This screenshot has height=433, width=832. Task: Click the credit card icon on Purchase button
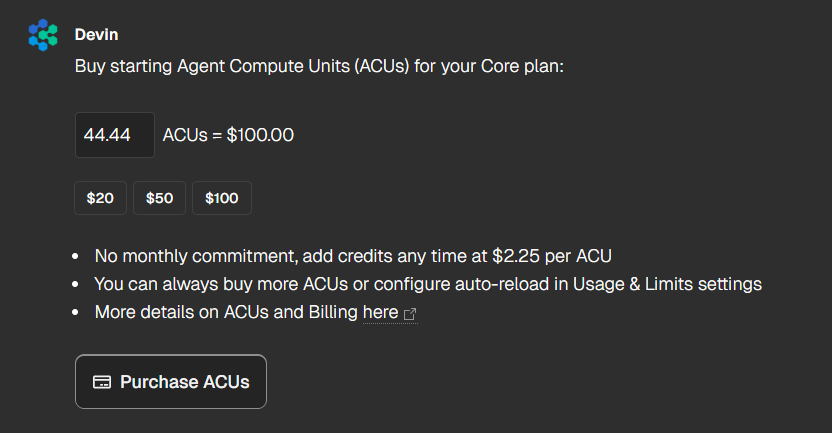point(101,382)
